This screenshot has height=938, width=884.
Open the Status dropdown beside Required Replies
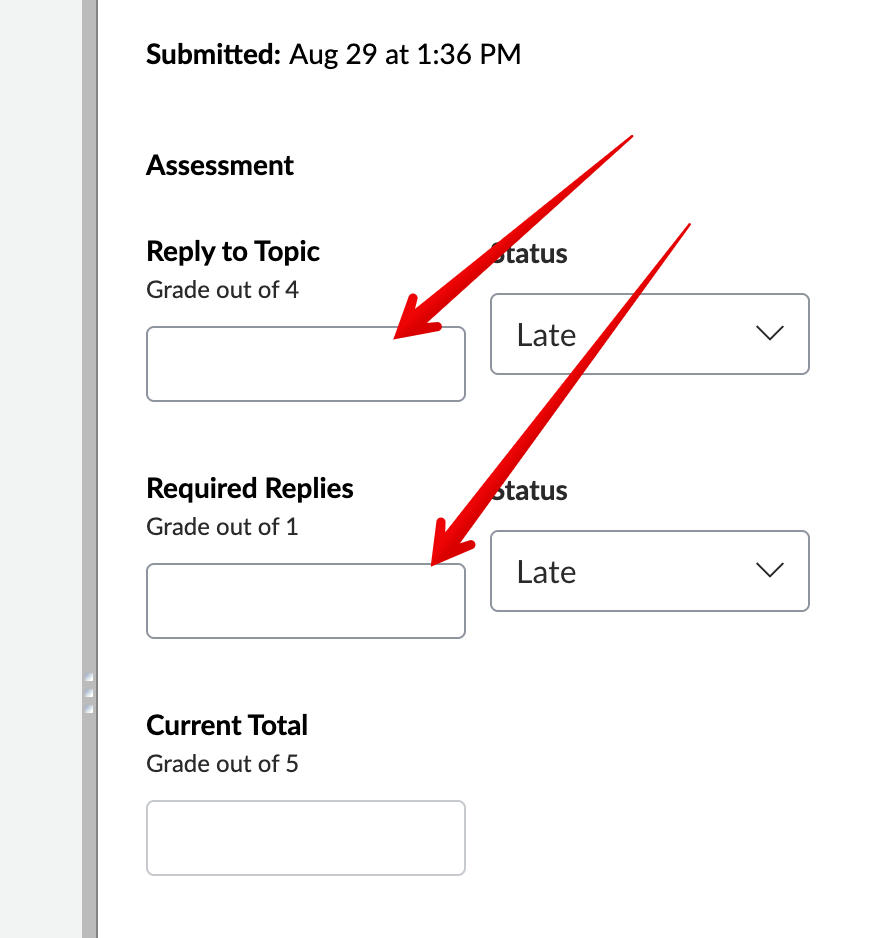(648, 571)
